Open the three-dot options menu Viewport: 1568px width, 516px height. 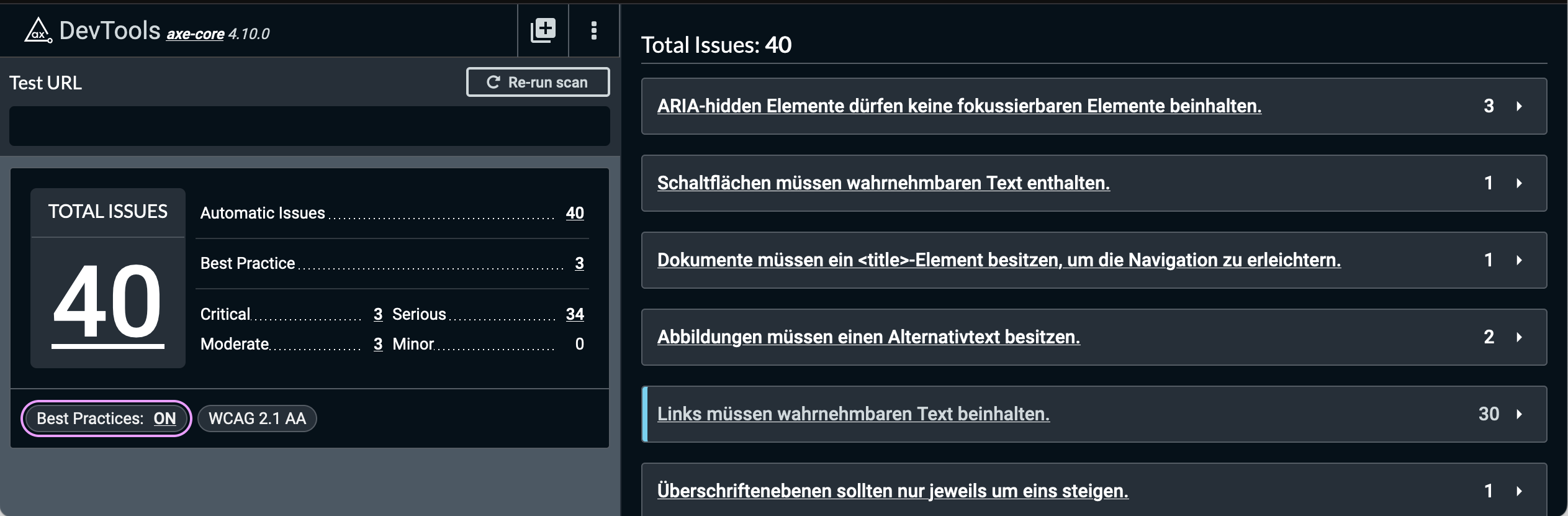[x=594, y=30]
